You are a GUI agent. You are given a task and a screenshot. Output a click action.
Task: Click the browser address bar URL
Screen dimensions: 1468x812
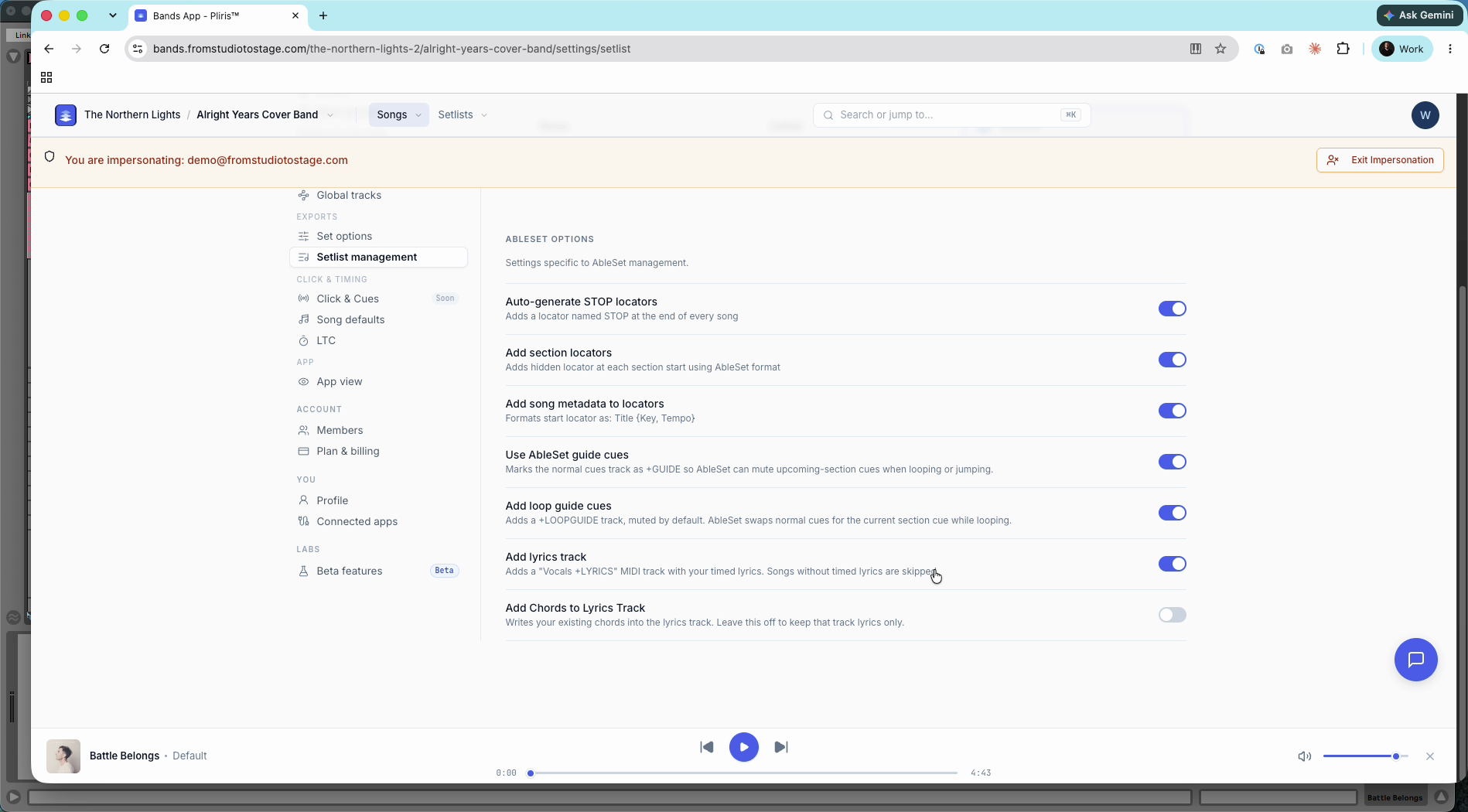pos(391,49)
